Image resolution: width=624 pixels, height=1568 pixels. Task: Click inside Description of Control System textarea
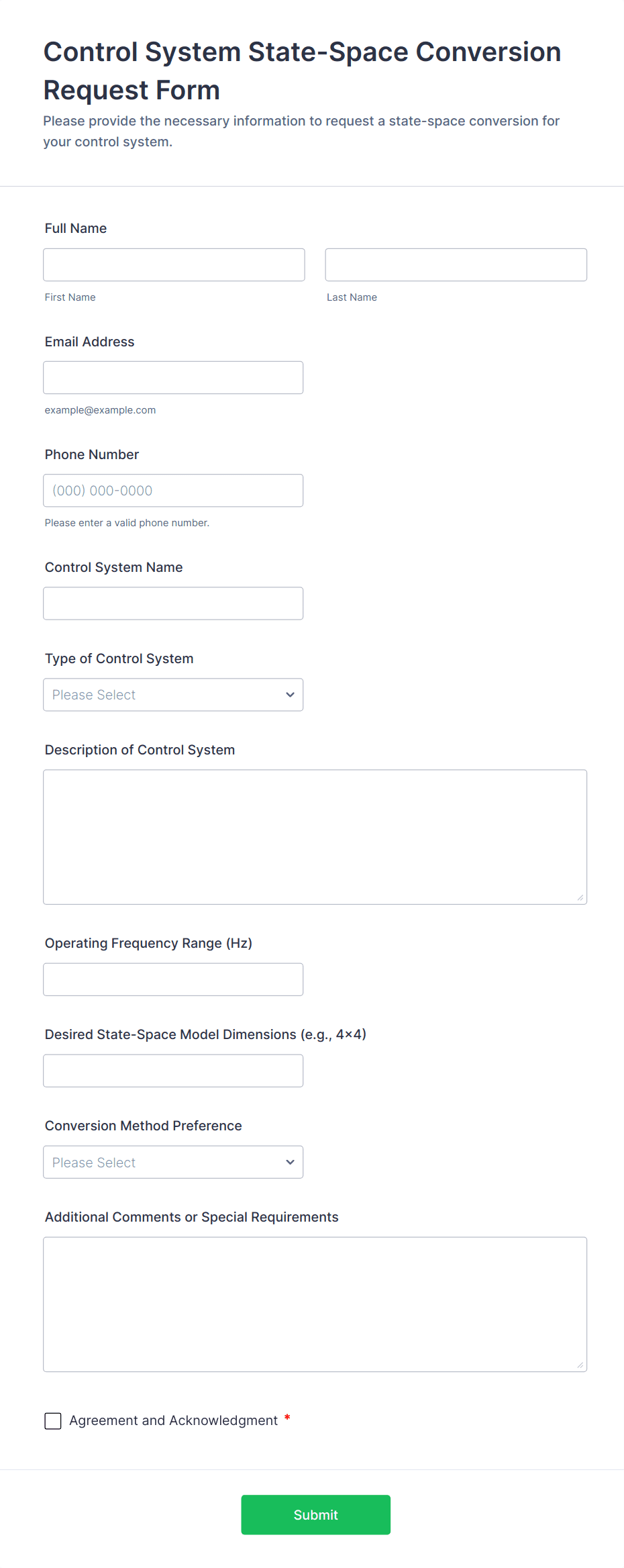[315, 836]
